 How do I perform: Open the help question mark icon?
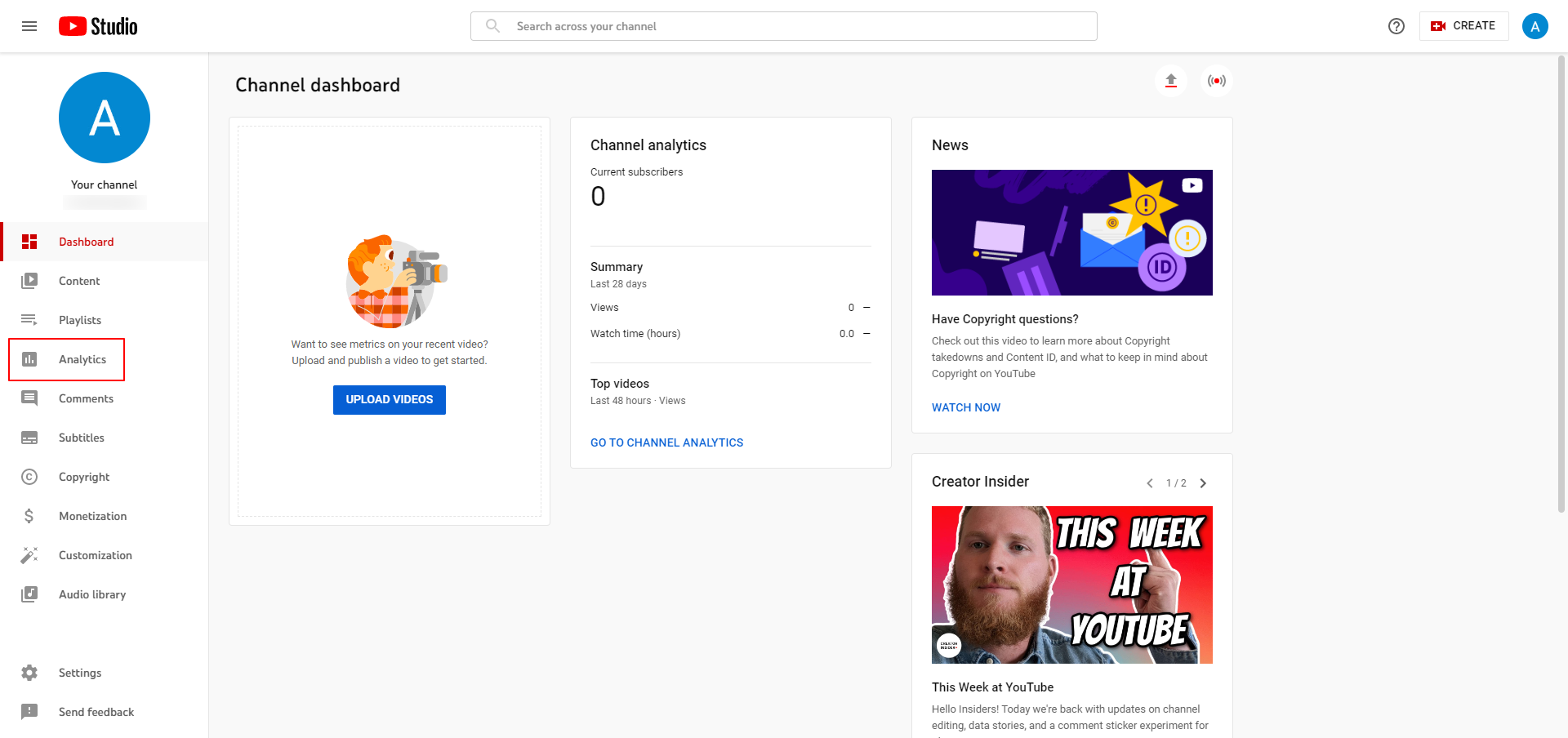[1396, 26]
